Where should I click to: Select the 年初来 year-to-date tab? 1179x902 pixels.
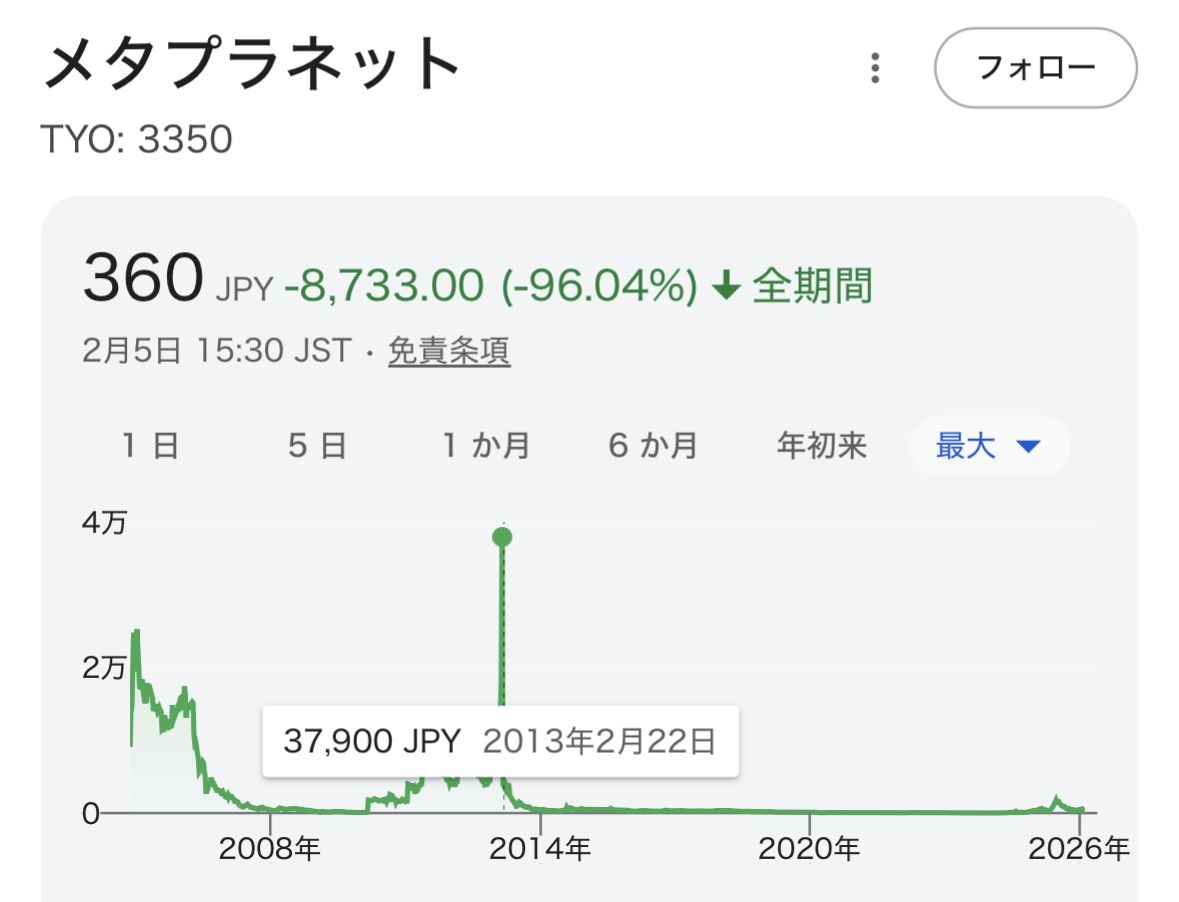pos(821,445)
